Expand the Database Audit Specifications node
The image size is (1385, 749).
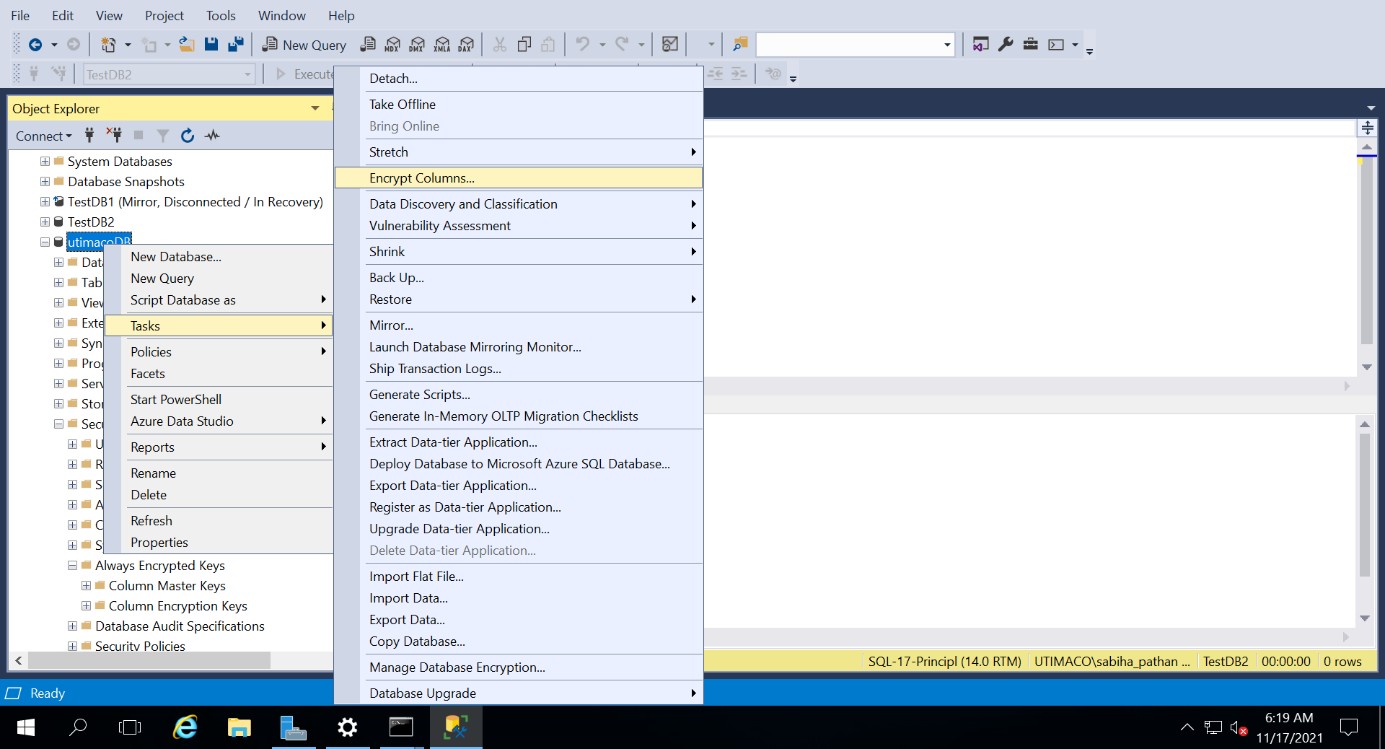[72, 626]
